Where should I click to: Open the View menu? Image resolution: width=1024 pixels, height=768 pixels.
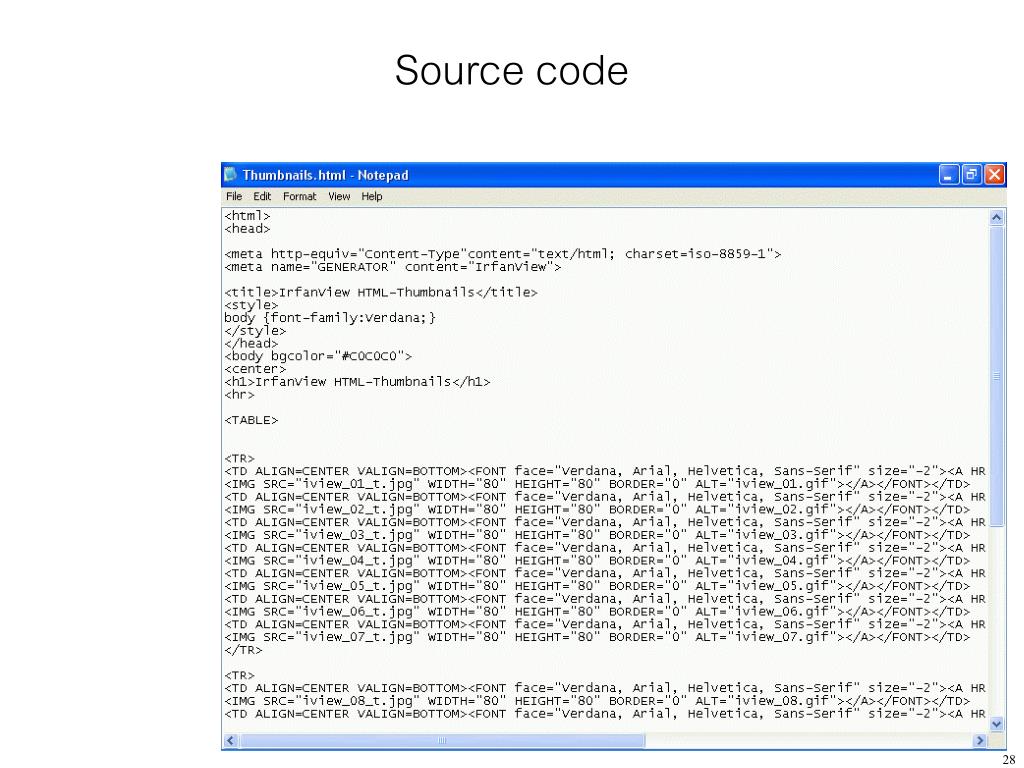[x=339, y=197]
